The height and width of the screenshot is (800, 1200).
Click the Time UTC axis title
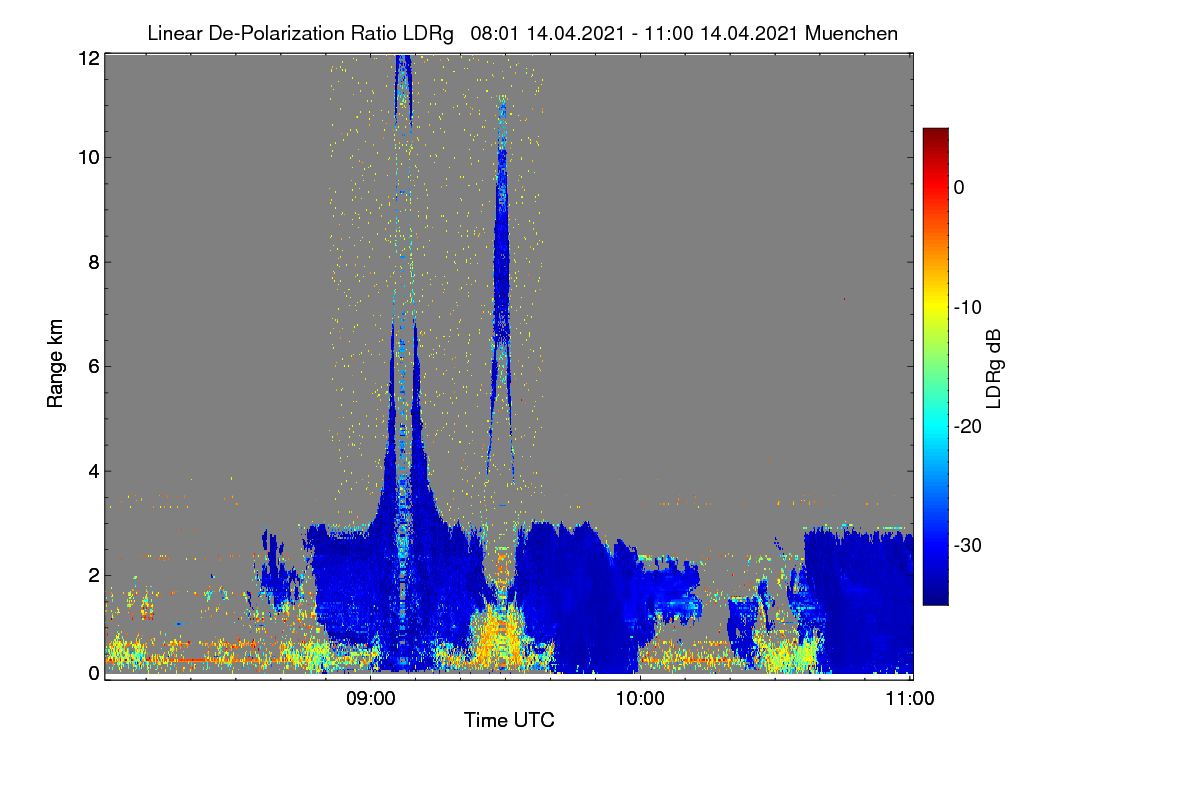(x=509, y=720)
